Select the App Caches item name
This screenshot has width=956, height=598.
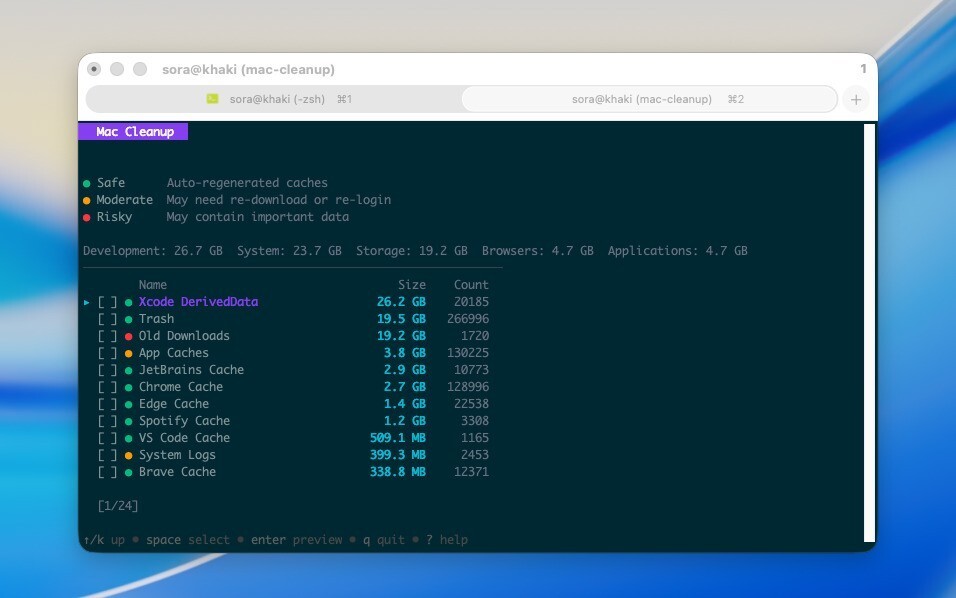point(174,353)
